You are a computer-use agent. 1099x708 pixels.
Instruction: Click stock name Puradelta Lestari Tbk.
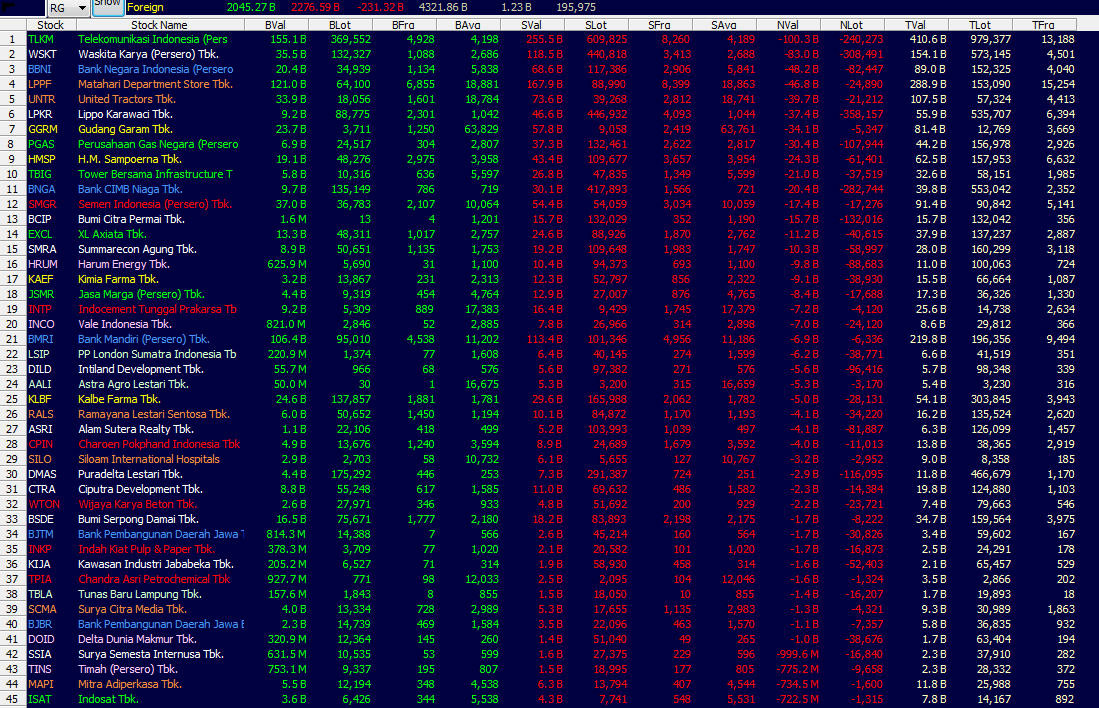pyautogui.click(x=130, y=475)
